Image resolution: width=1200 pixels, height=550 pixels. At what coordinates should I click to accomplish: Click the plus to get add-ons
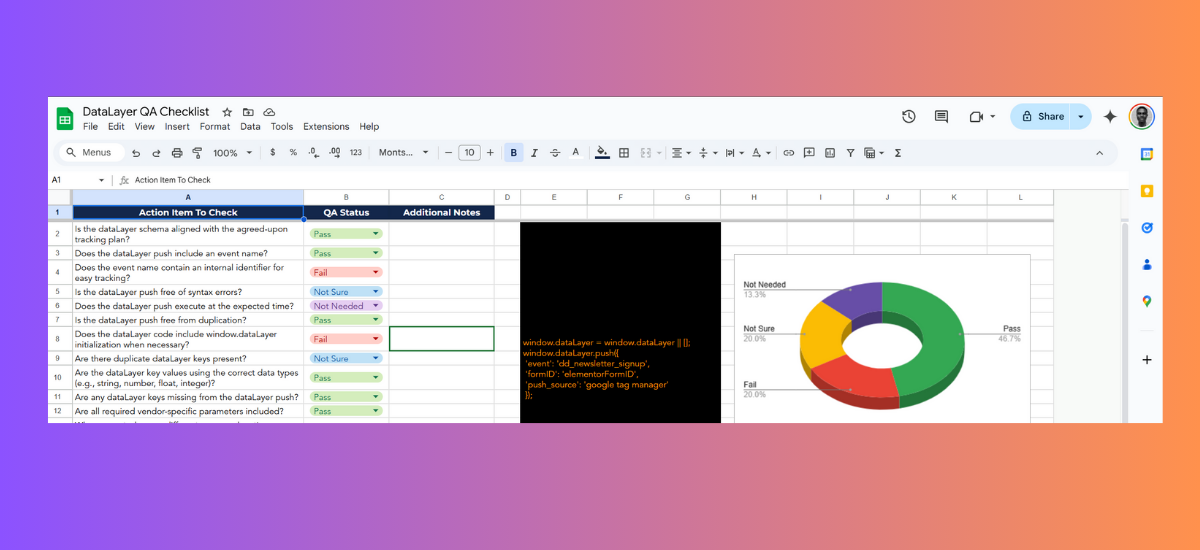tap(1147, 359)
